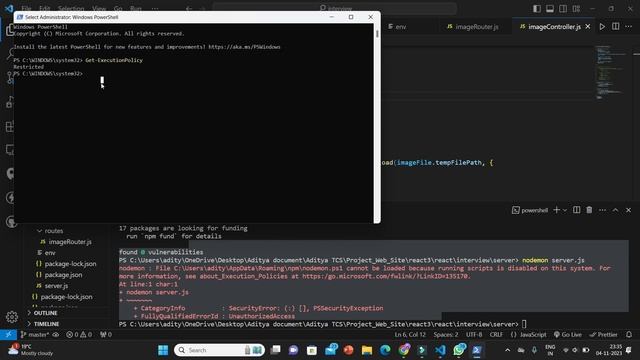Open Task View from the taskbar
This screenshot has width=640, height=360.
(x=275, y=350)
